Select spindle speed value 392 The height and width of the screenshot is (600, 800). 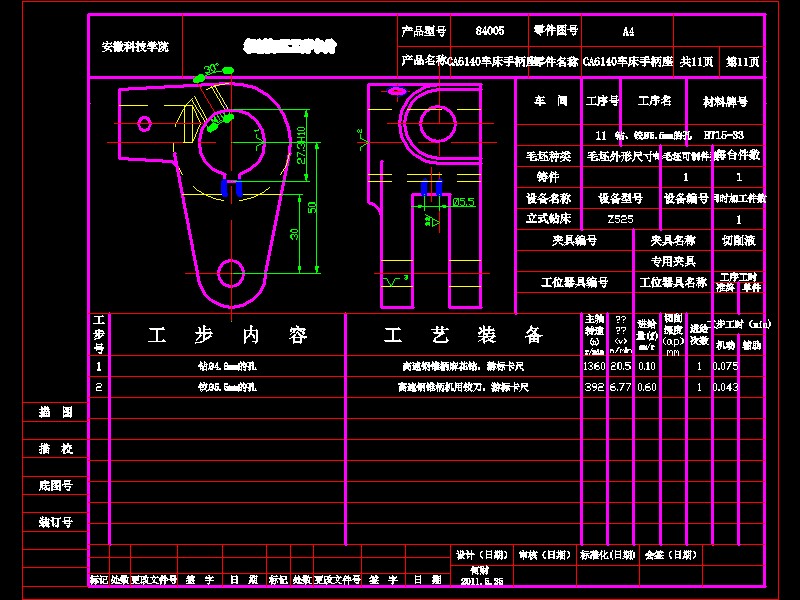point(594,387)
